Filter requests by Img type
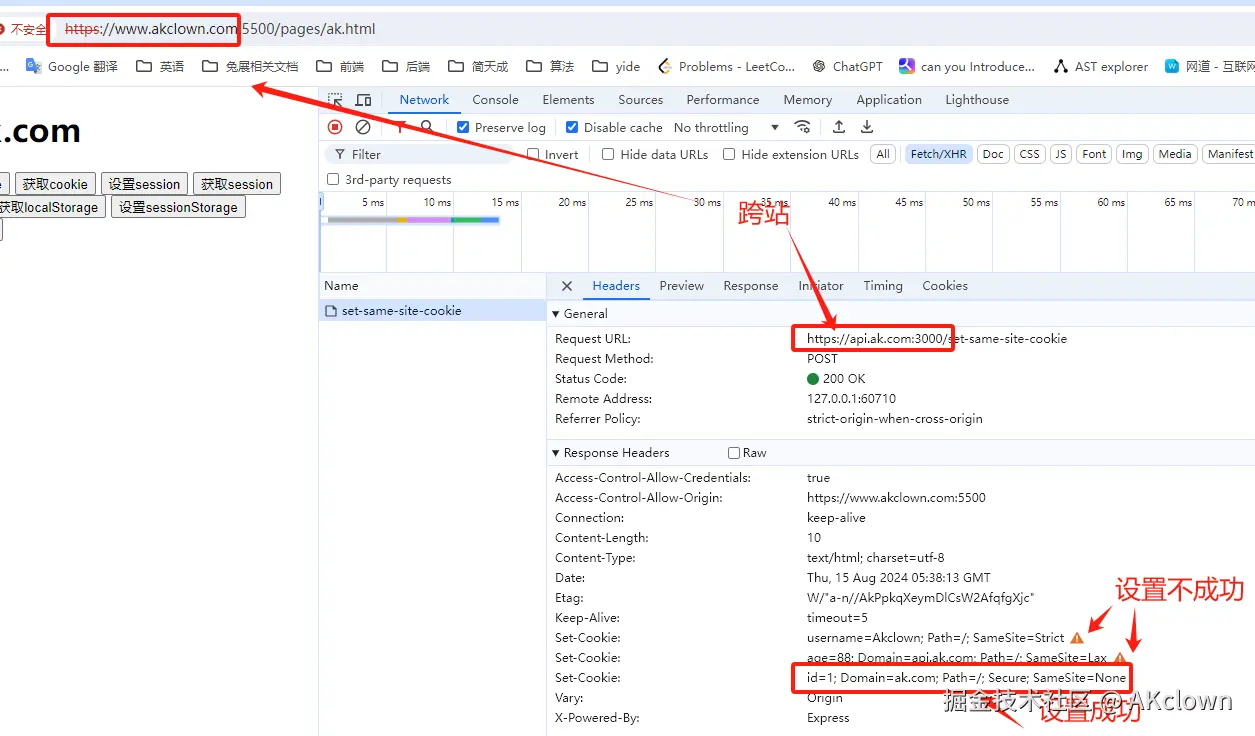Viewport: 1255px width, 736px height. point(1132,154)
